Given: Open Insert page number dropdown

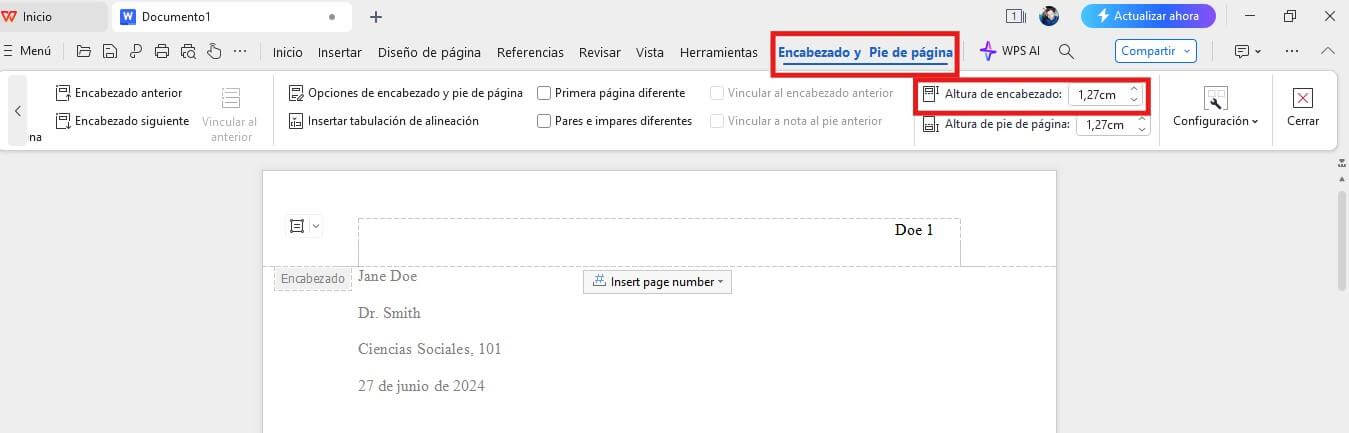Looking at the screenshot, I should (657, 282).
